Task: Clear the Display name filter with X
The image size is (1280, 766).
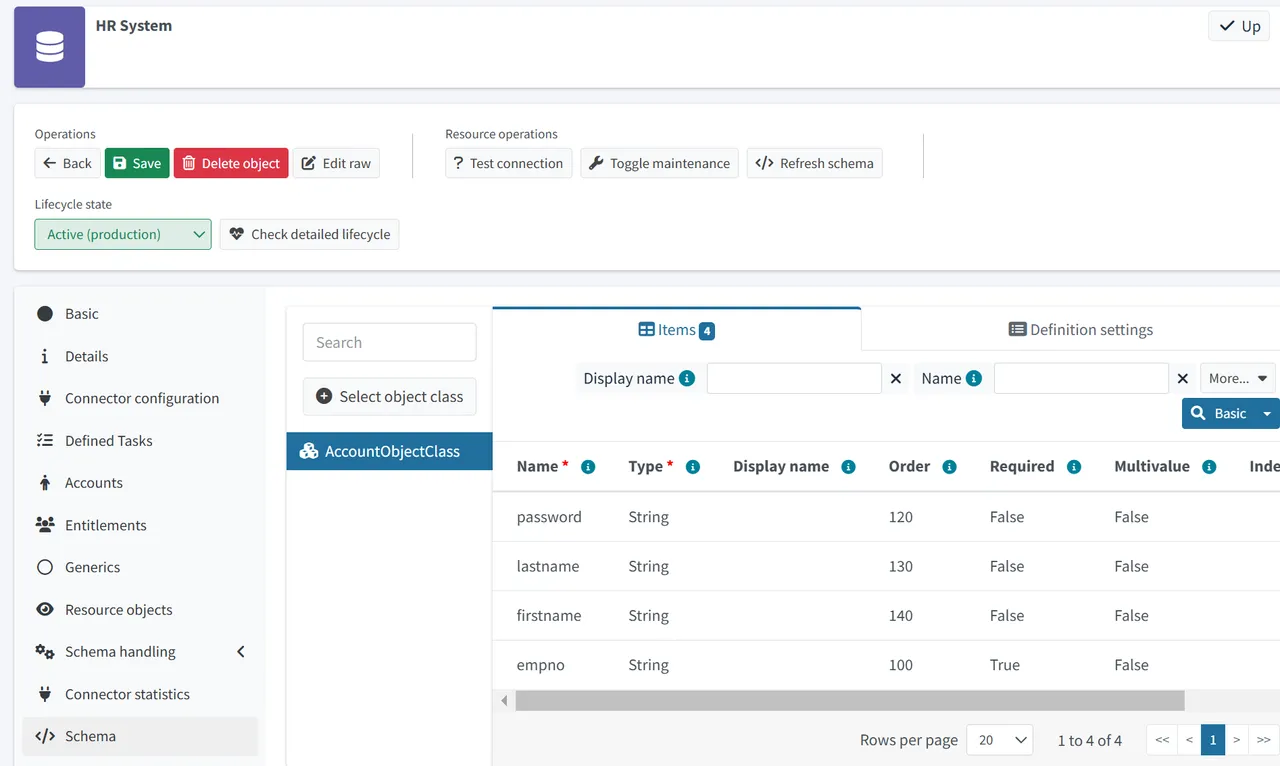Action: [896, 378]
